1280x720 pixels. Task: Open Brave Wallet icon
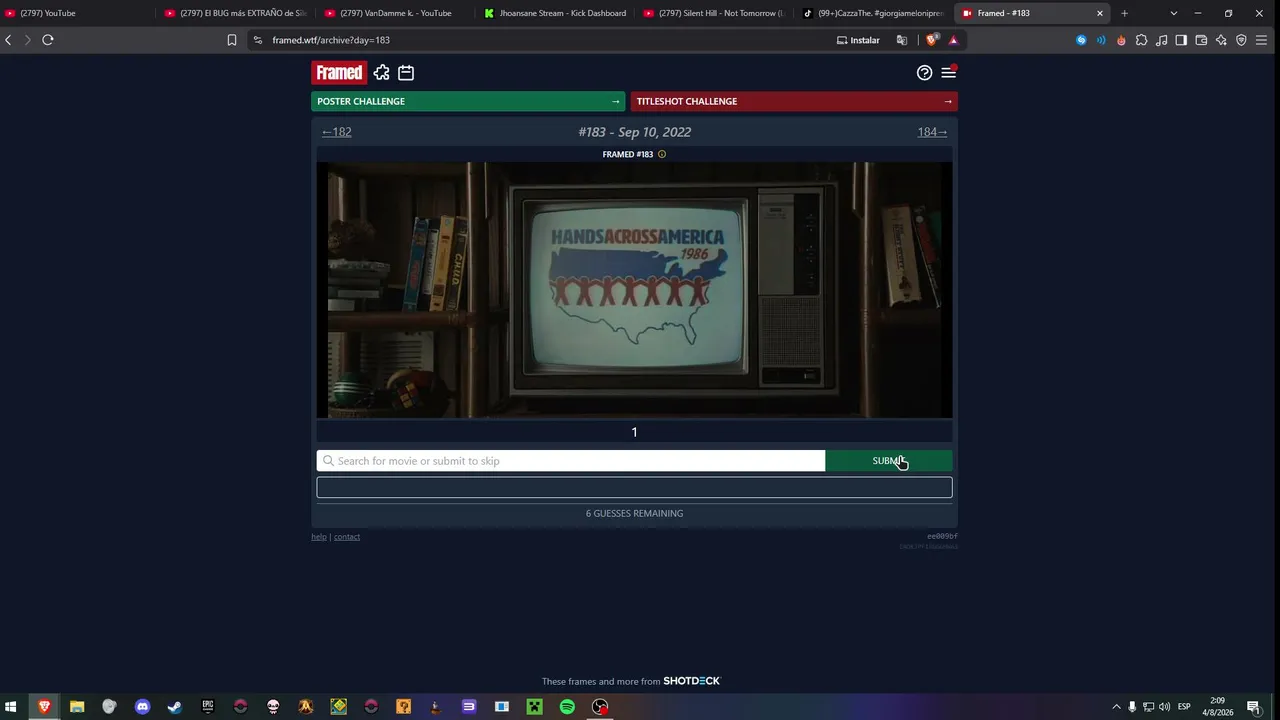tap(1201, 40)
